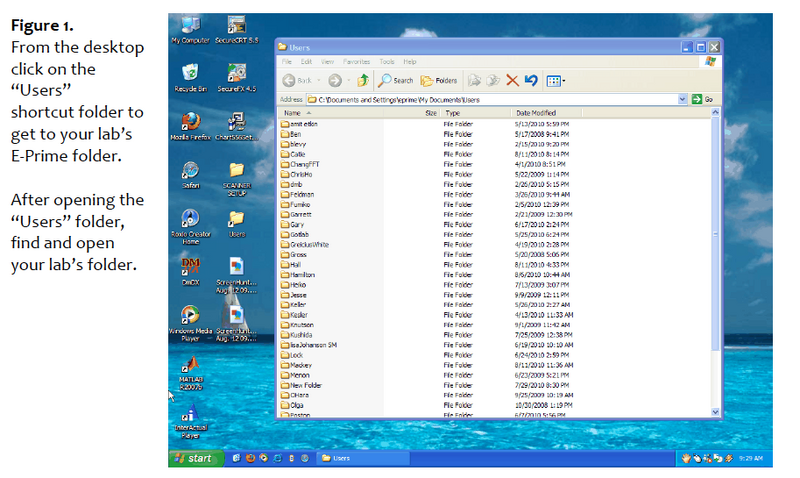This screenshot has width=800, height=478.
Task: Select the Recycle Bin desktop icon
Action: tap(190, 78)
